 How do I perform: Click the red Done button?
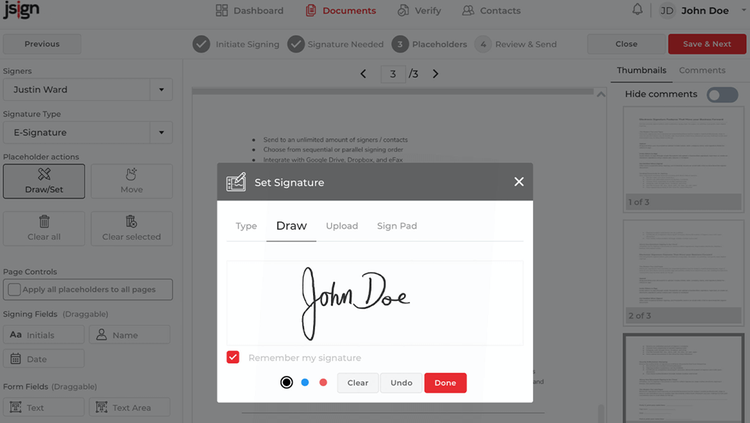445,383
